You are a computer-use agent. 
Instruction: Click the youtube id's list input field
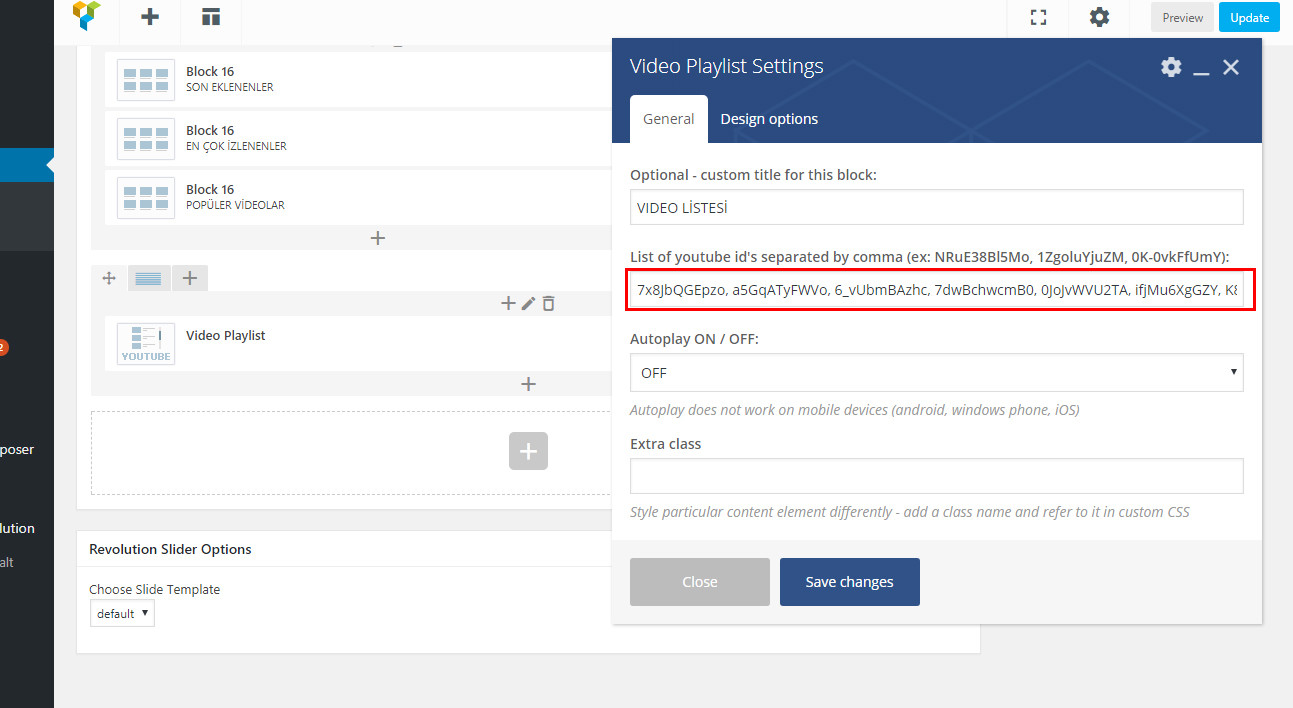(937, 290)
